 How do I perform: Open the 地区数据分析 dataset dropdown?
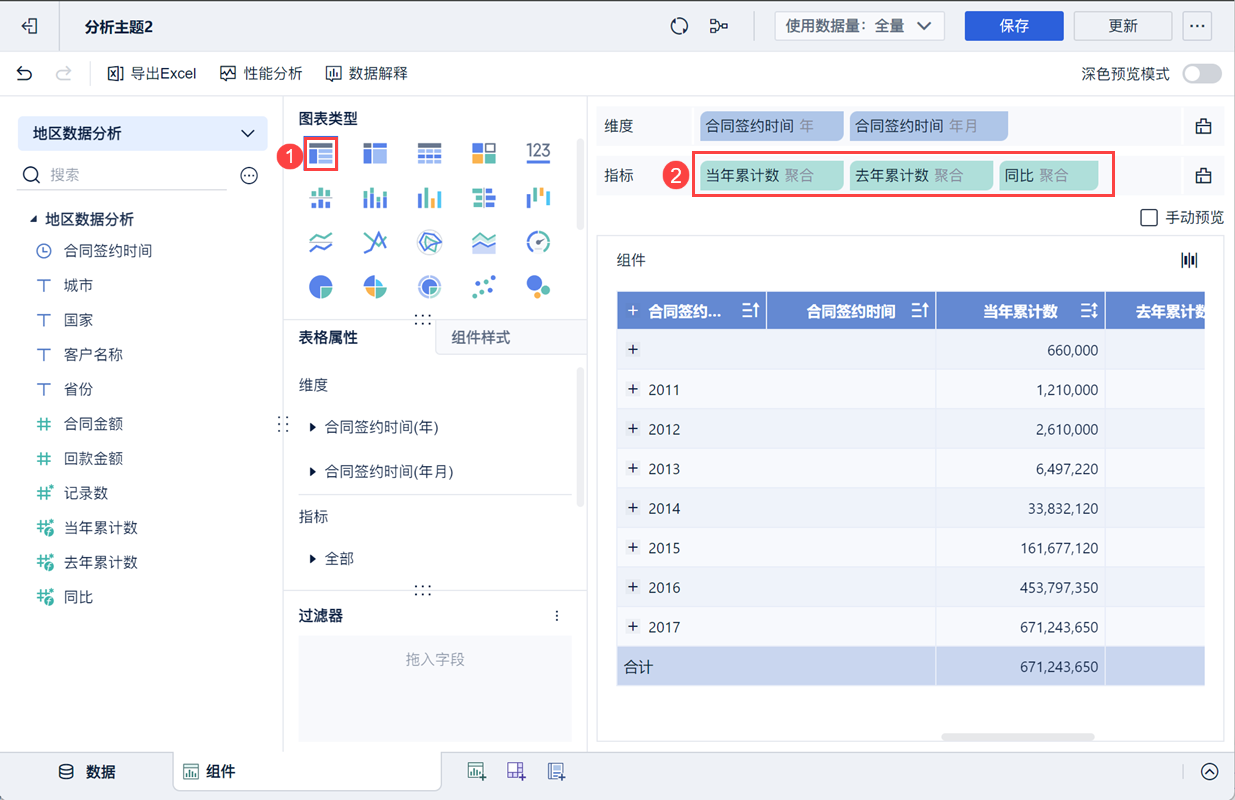coord(142,133)
